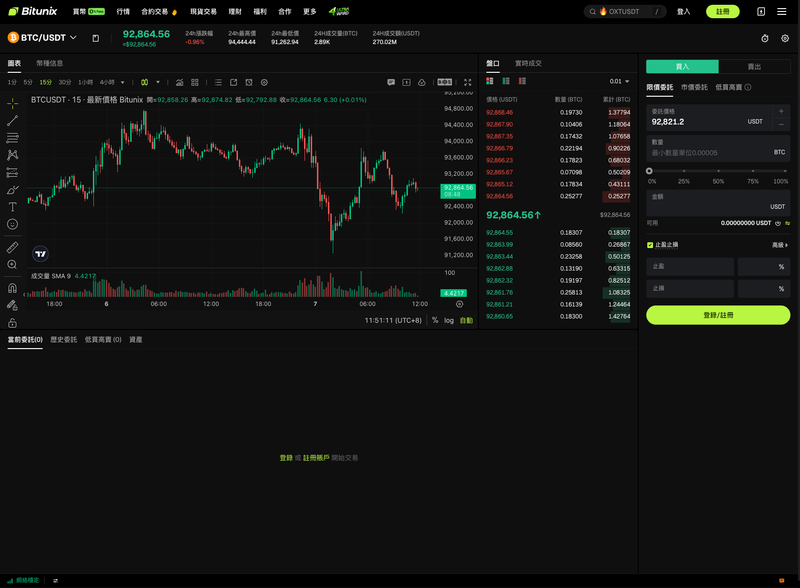Select the text annotation tool
The width and height of the screenshot is (800, 588).
point(13,207)
